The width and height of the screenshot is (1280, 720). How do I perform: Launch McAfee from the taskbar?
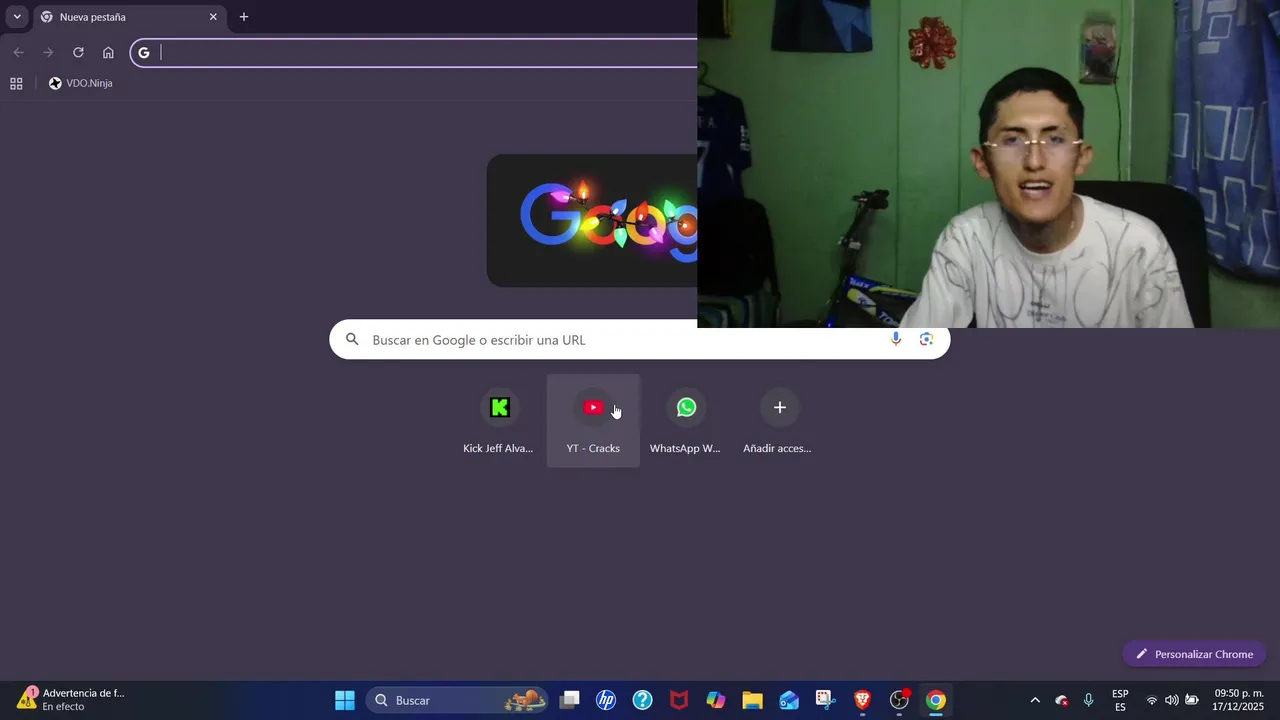click(x=679, y=700)
